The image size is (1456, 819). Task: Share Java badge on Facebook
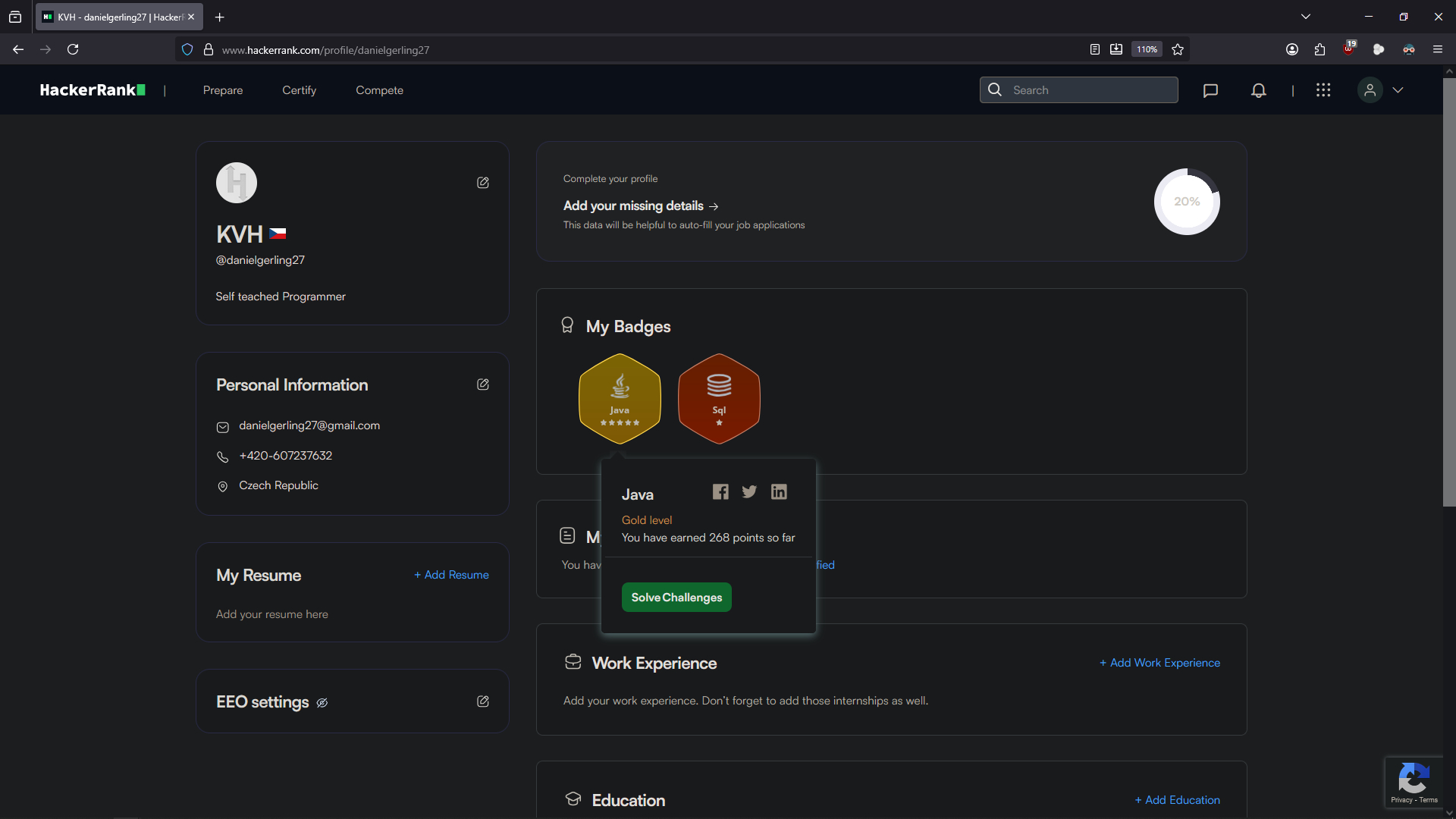pyautogui.click(x=720, y=492)
